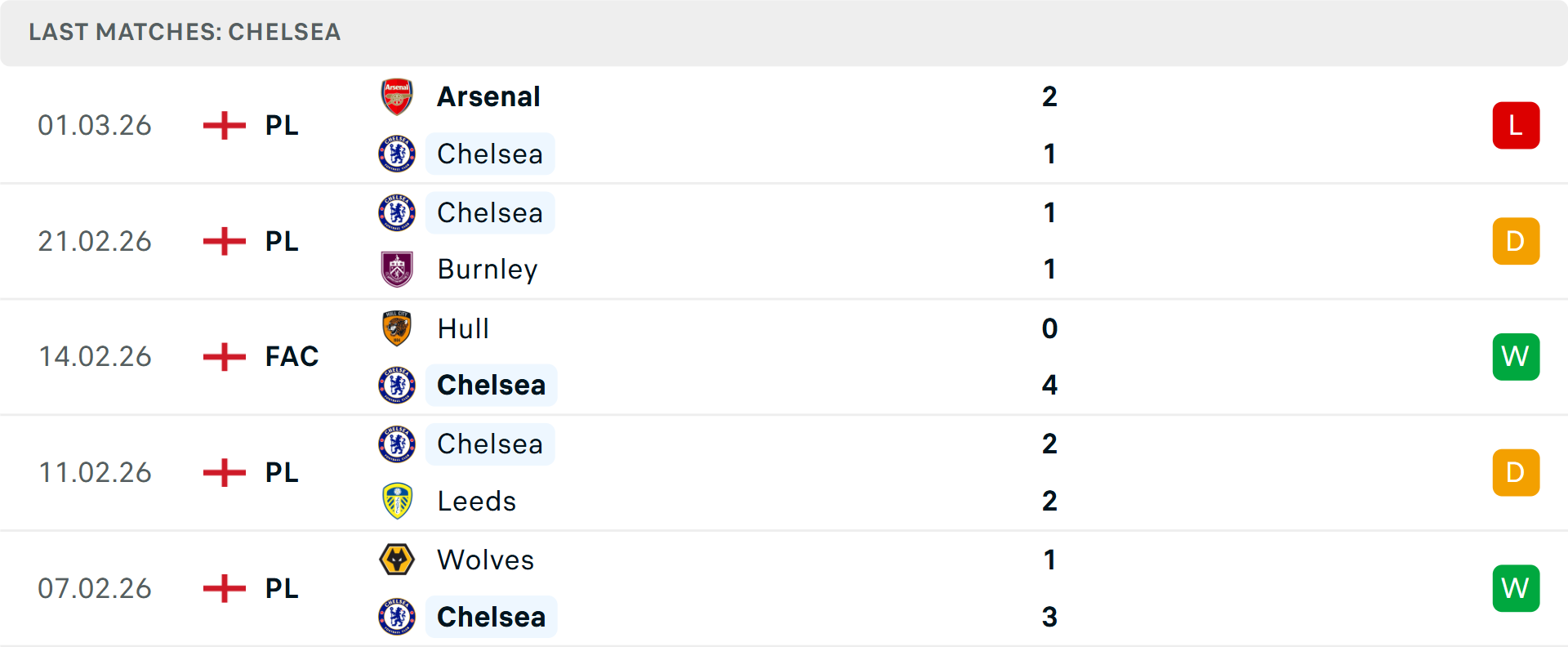Click the green W badge for Hull match
This screenshot has height=647, width=1568.
pyautogui.click(x=1516, y=357)
